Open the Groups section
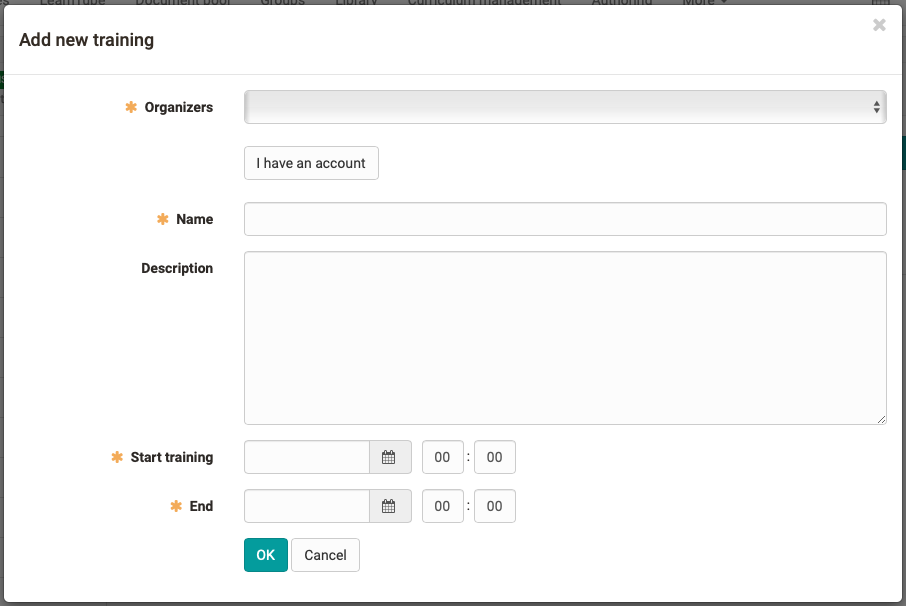 pos(282,3)
